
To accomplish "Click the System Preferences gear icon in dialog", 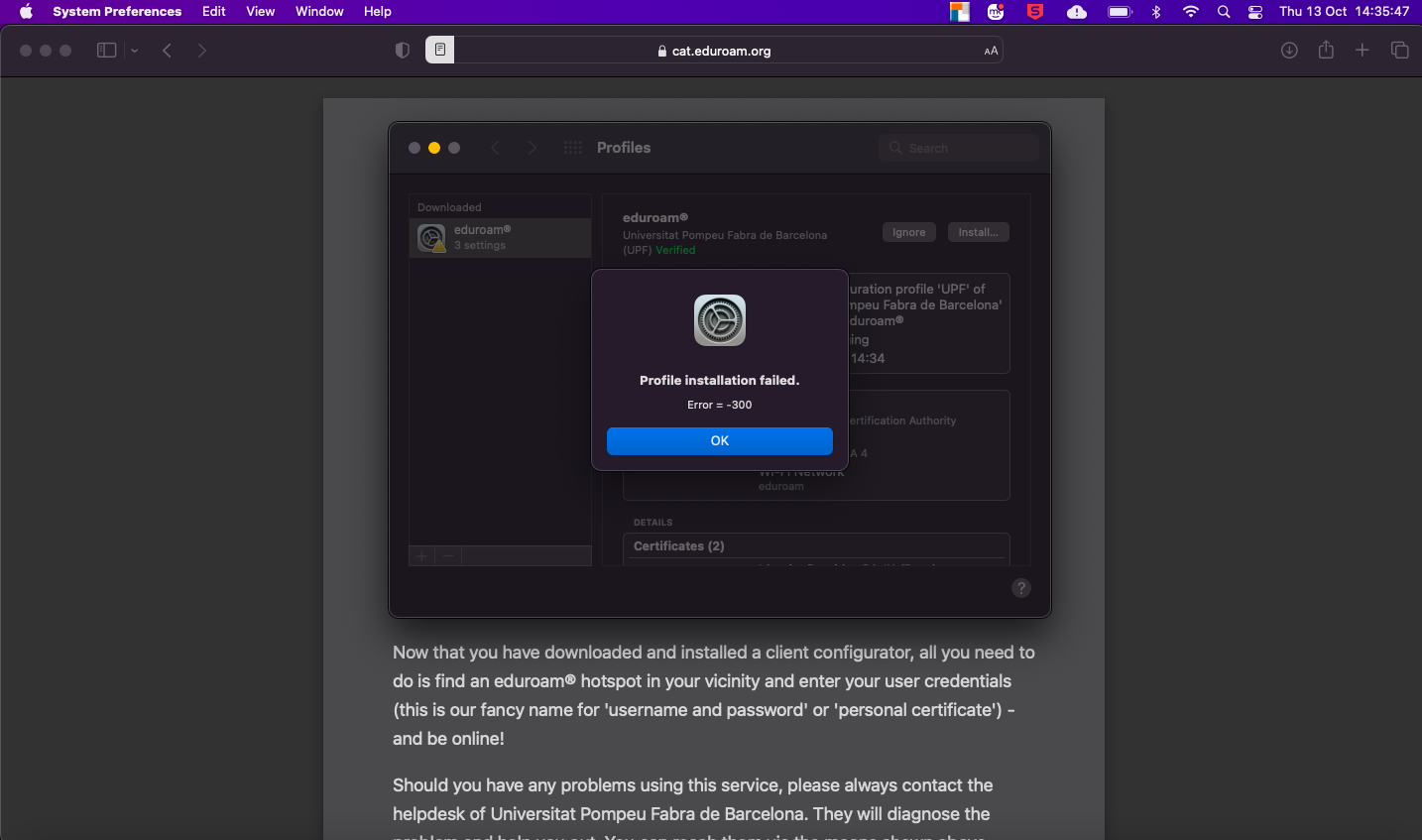I will click(x=720, y=320).
